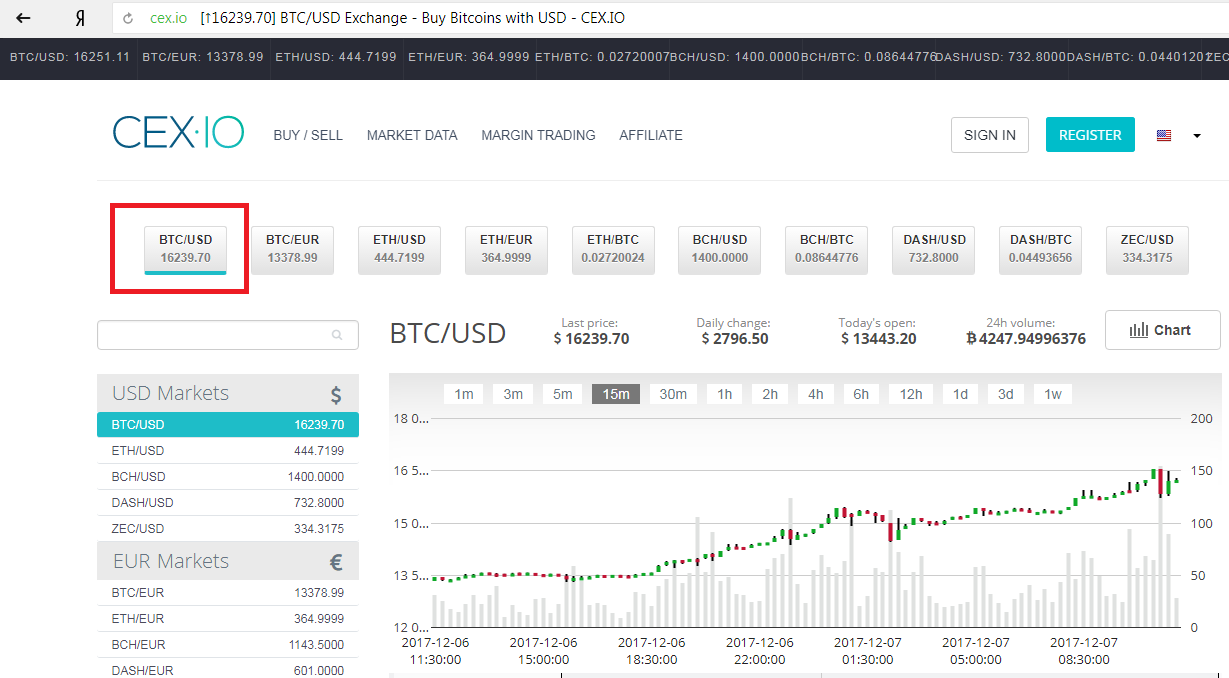Pick the 12h chart interval
Viewport: 1229px width, 678px height.
pos(911,394)
